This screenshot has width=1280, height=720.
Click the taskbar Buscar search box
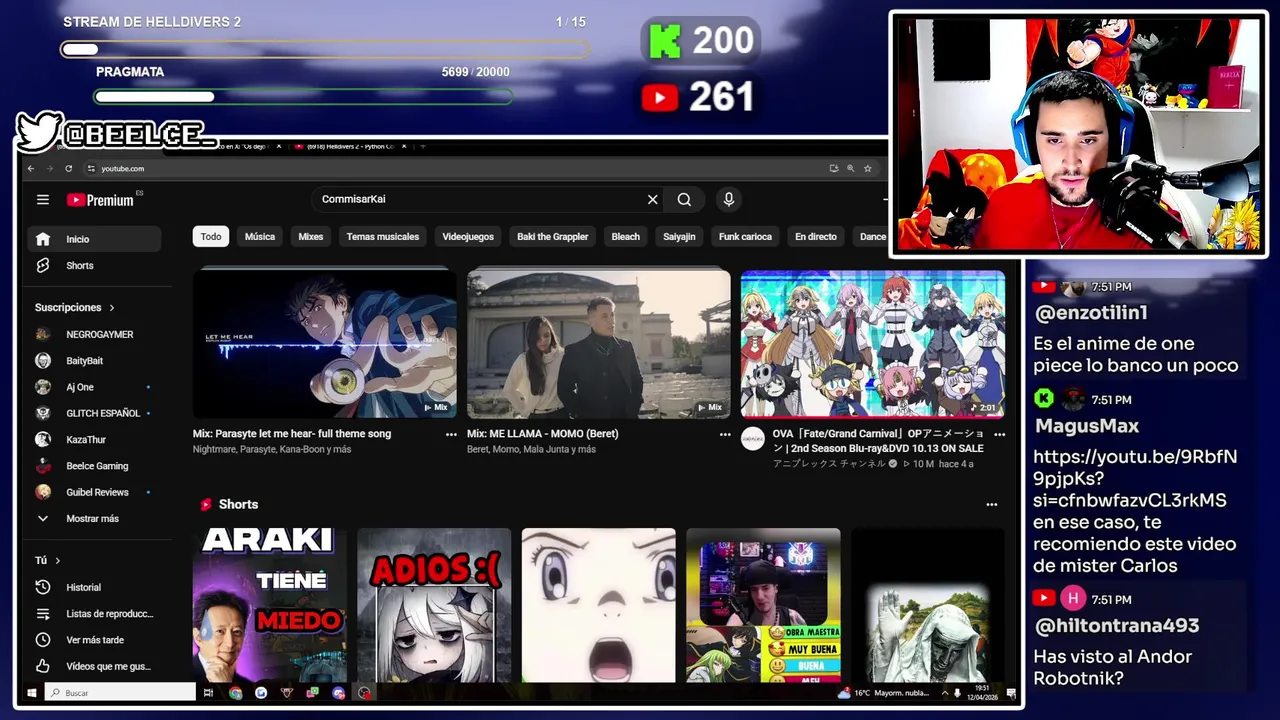120,692
